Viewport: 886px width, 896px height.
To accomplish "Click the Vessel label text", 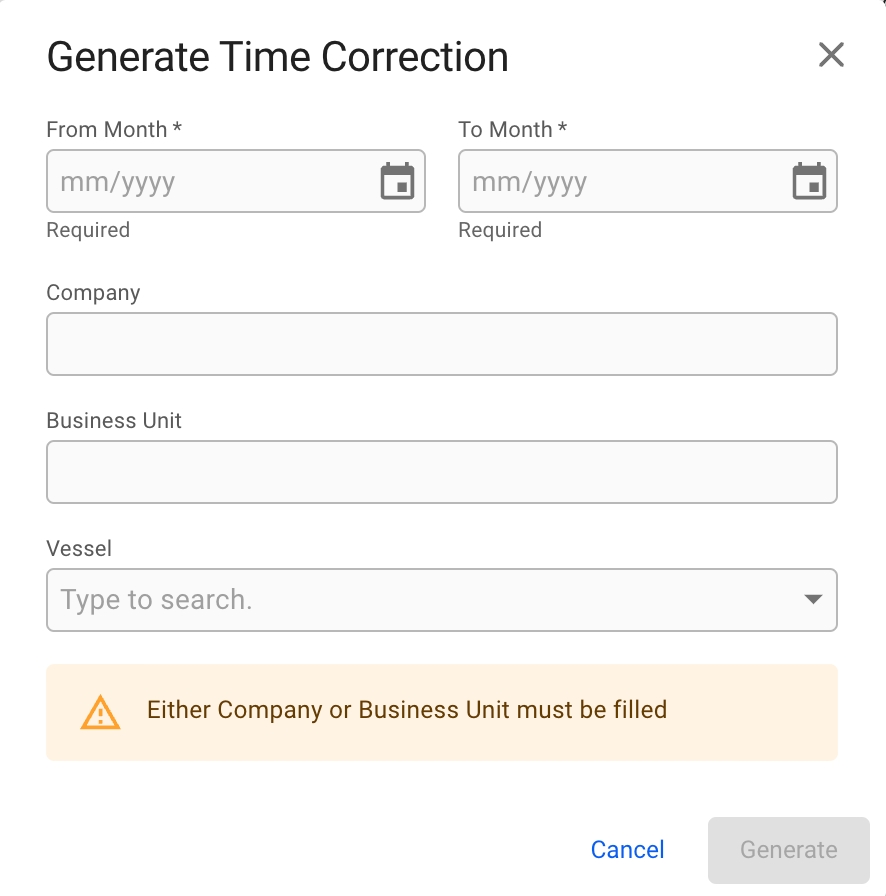I will [79, 549].
